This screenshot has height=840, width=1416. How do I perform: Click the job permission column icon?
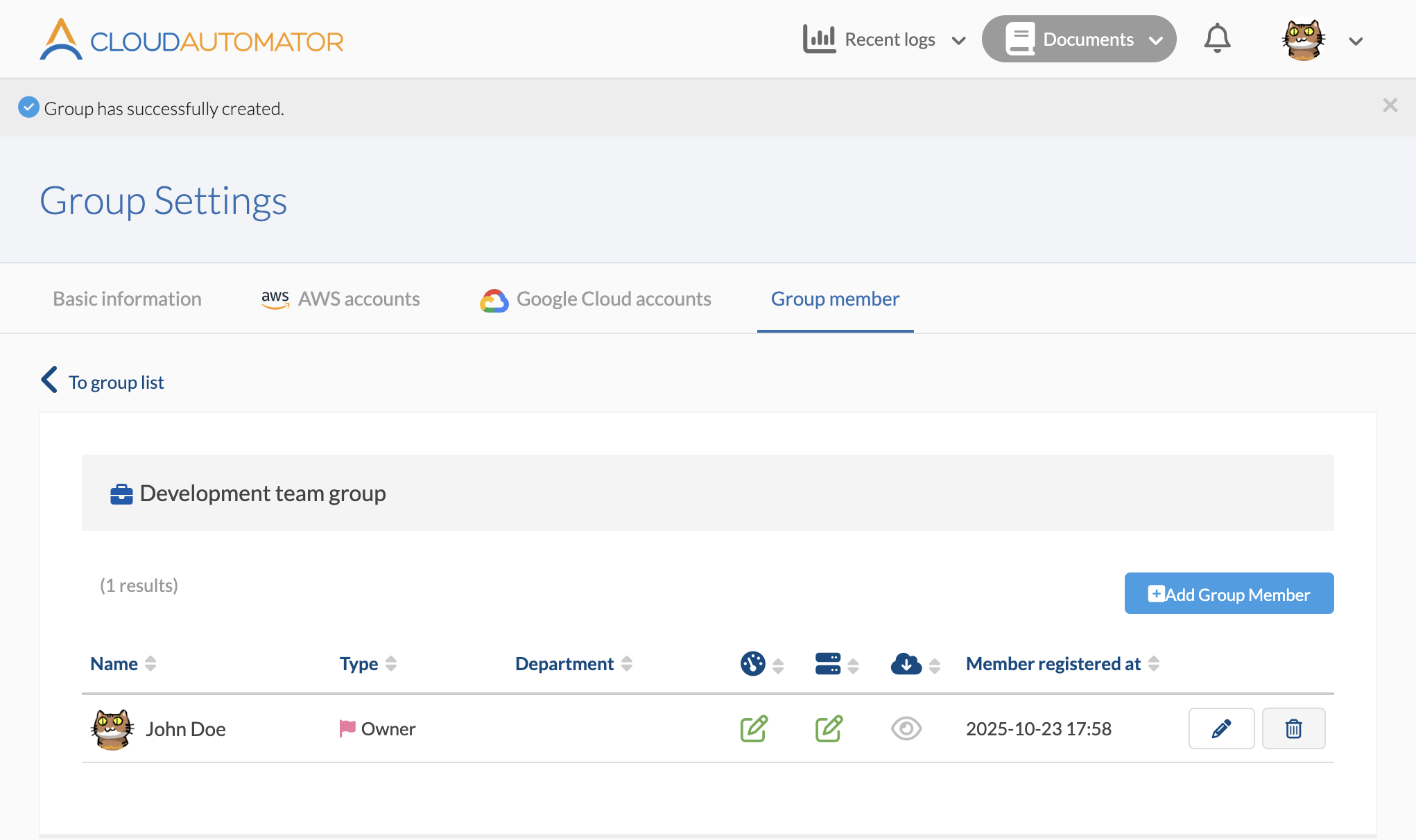click(752, 664)
